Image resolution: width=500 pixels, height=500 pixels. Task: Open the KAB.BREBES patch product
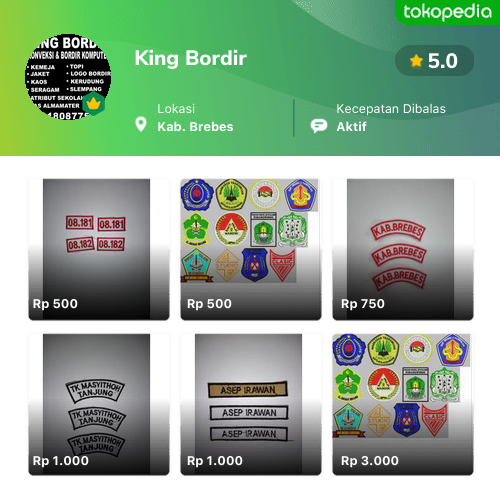pyautogui.click(x=403, y=249)
